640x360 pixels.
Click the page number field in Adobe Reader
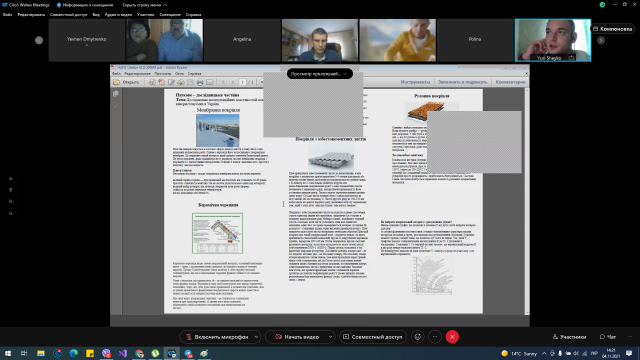pos(242,82)
